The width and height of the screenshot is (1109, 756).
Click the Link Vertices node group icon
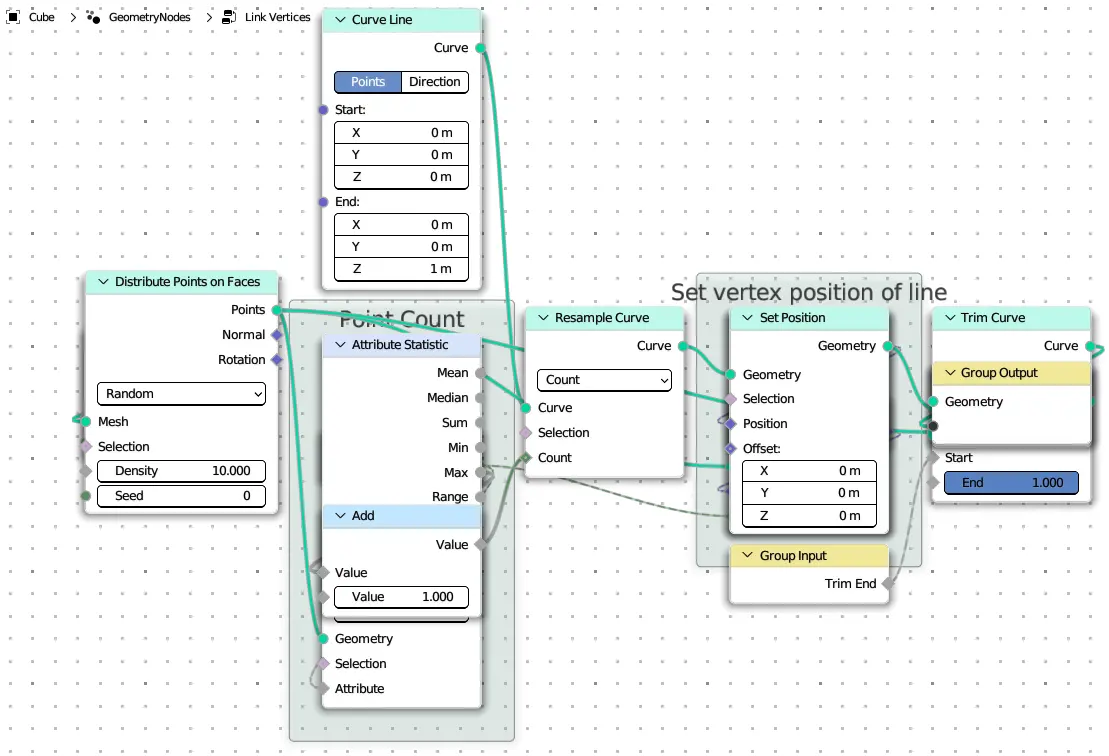[x=228, y=17]
